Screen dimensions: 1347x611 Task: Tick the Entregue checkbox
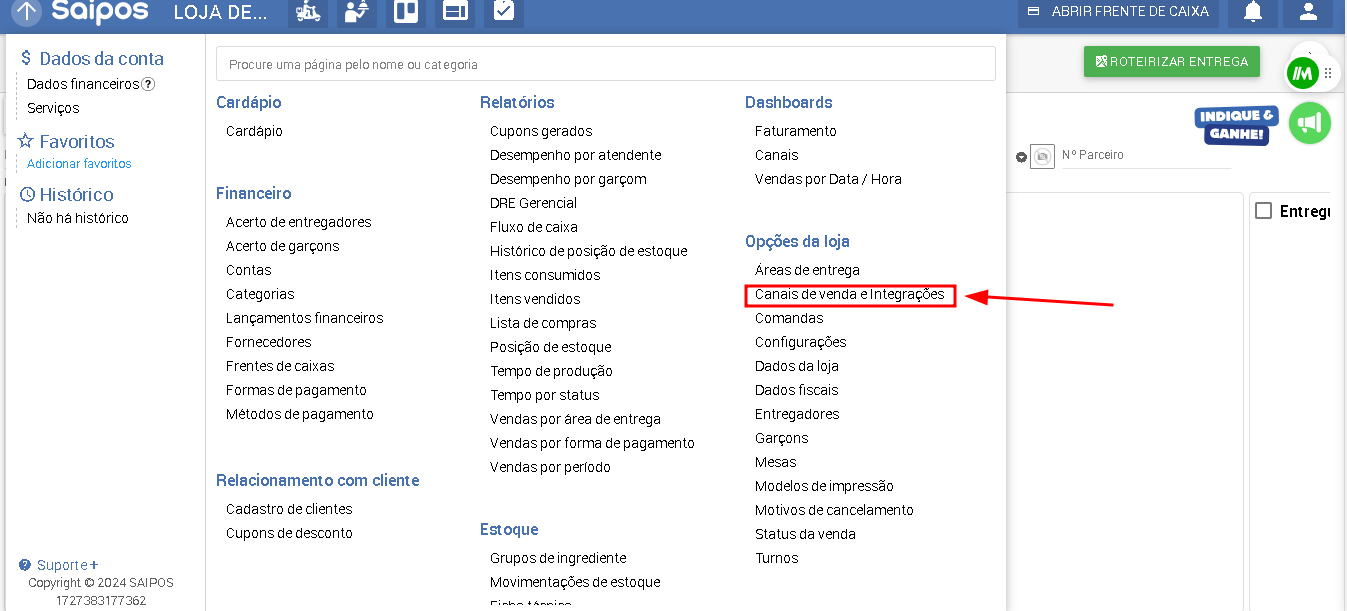pyautogui.click(x=1263, y=211)
